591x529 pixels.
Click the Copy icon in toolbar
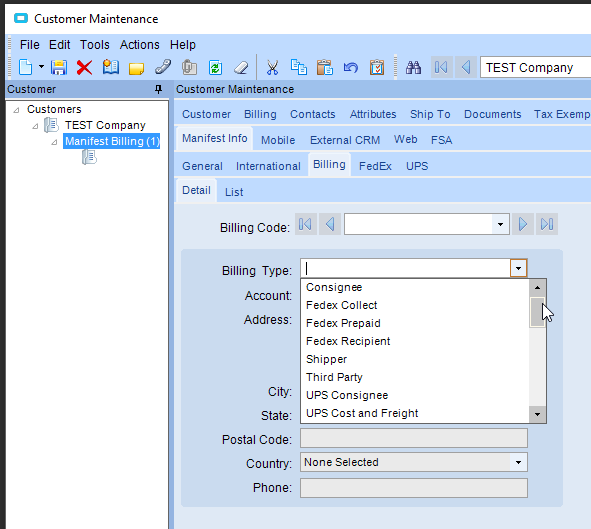pyautogui.click(x=299, y=68)
